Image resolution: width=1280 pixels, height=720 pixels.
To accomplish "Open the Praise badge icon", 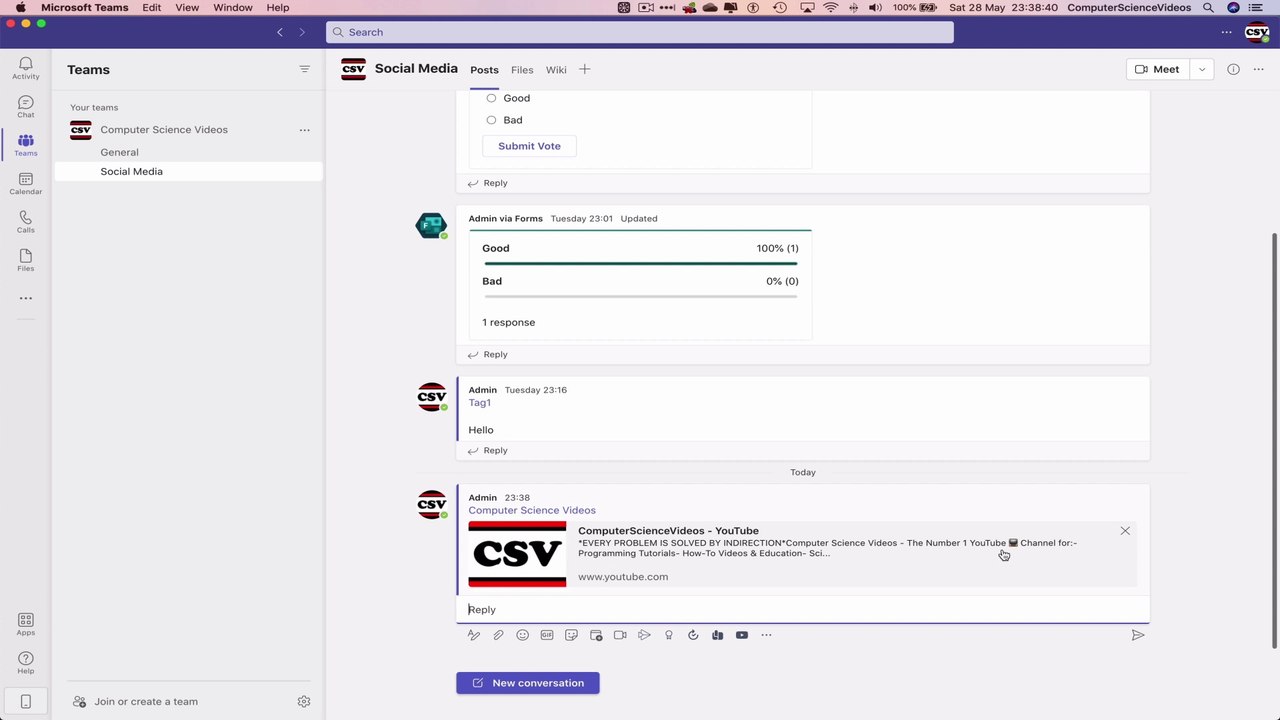I will point(669,635).
